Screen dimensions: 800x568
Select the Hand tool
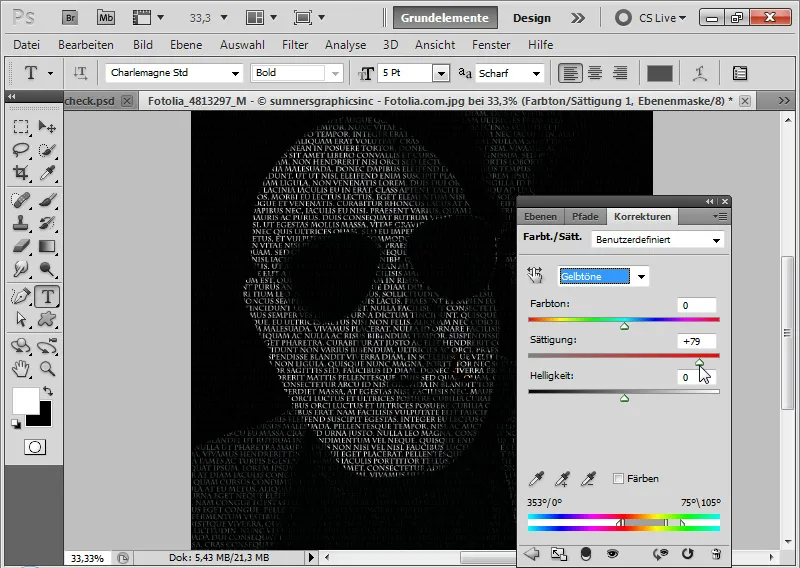(x=21, y=368)
